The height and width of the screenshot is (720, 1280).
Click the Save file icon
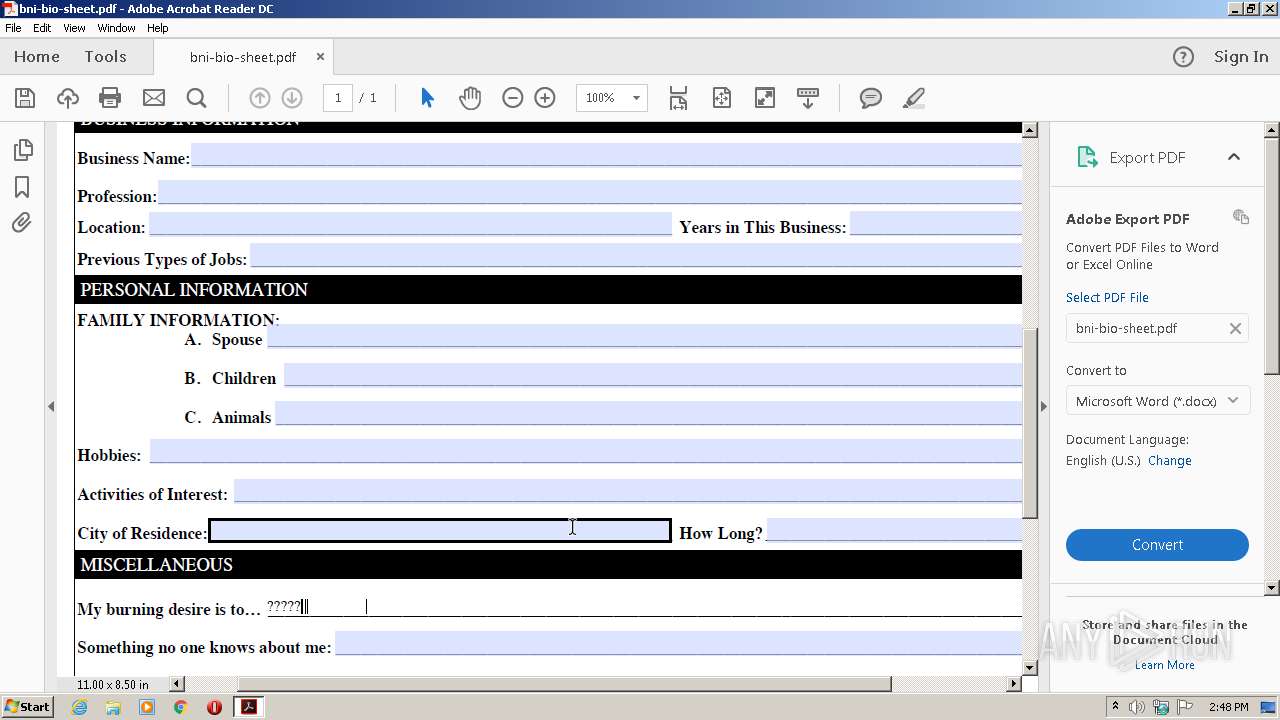pos(25,98)
